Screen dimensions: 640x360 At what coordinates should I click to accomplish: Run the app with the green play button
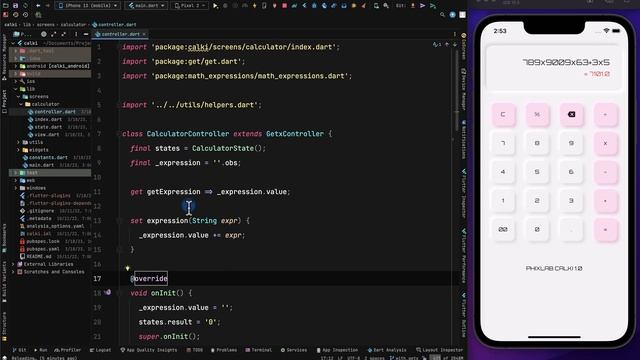click(215, 6)
